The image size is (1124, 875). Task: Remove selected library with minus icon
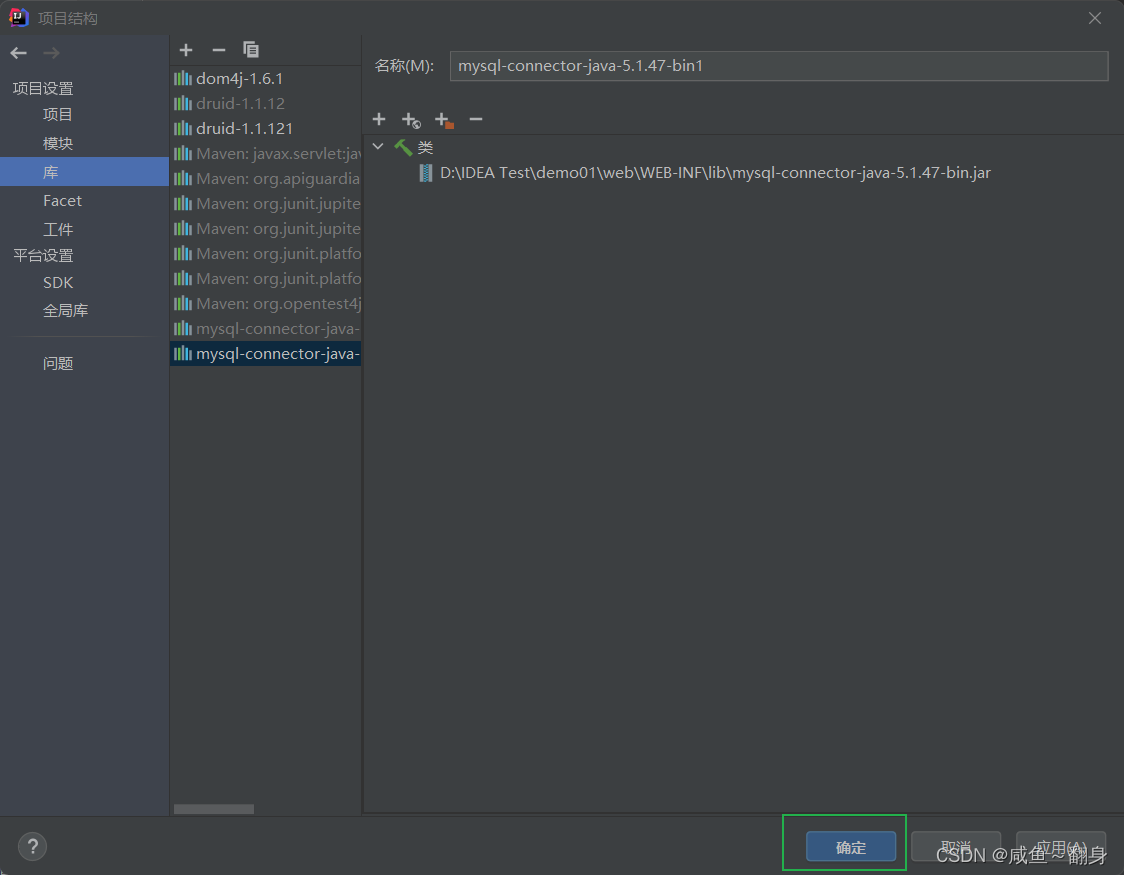[219, 49]
